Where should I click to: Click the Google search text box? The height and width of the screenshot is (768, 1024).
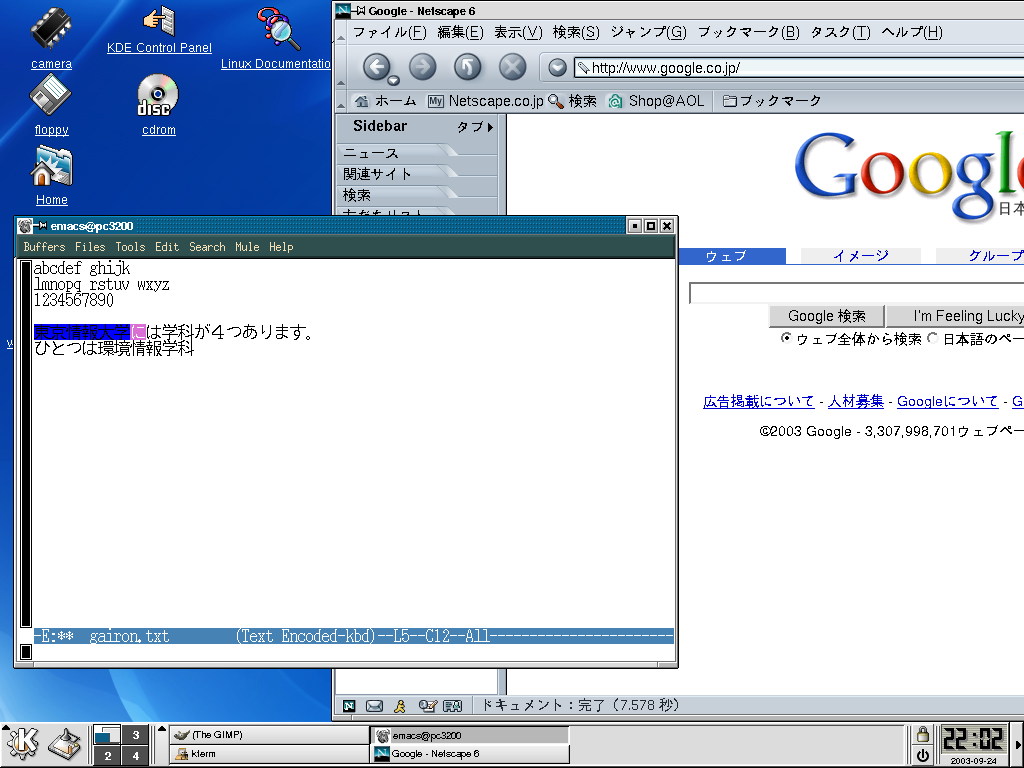pyautogui.click(x=857, y=293)
